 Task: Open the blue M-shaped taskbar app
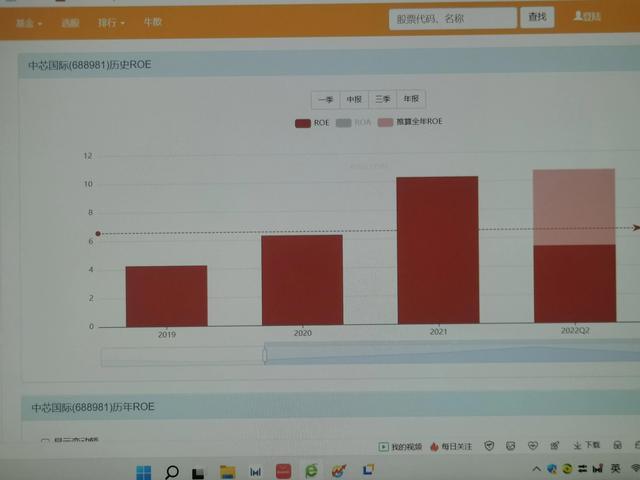(256, 472)
